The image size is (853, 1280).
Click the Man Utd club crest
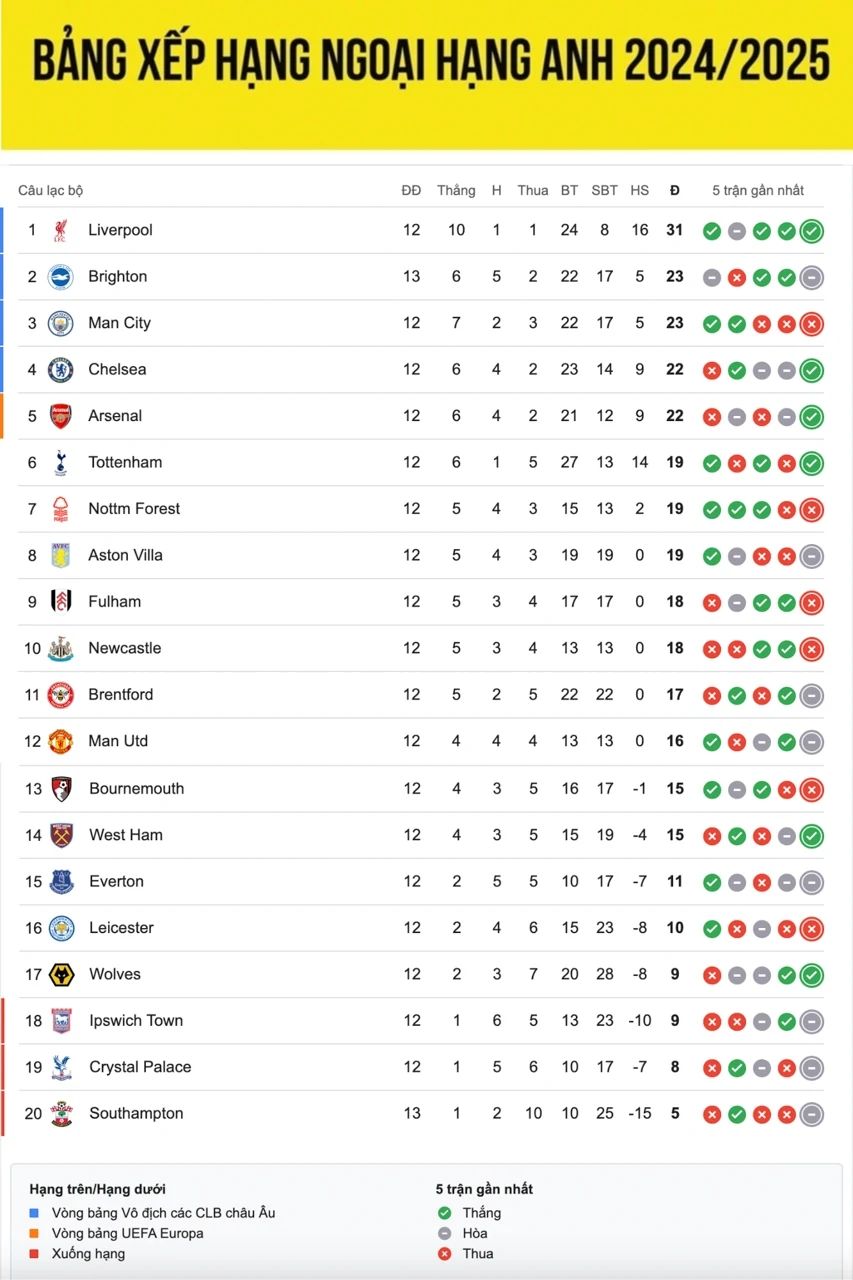pos(61,741)
